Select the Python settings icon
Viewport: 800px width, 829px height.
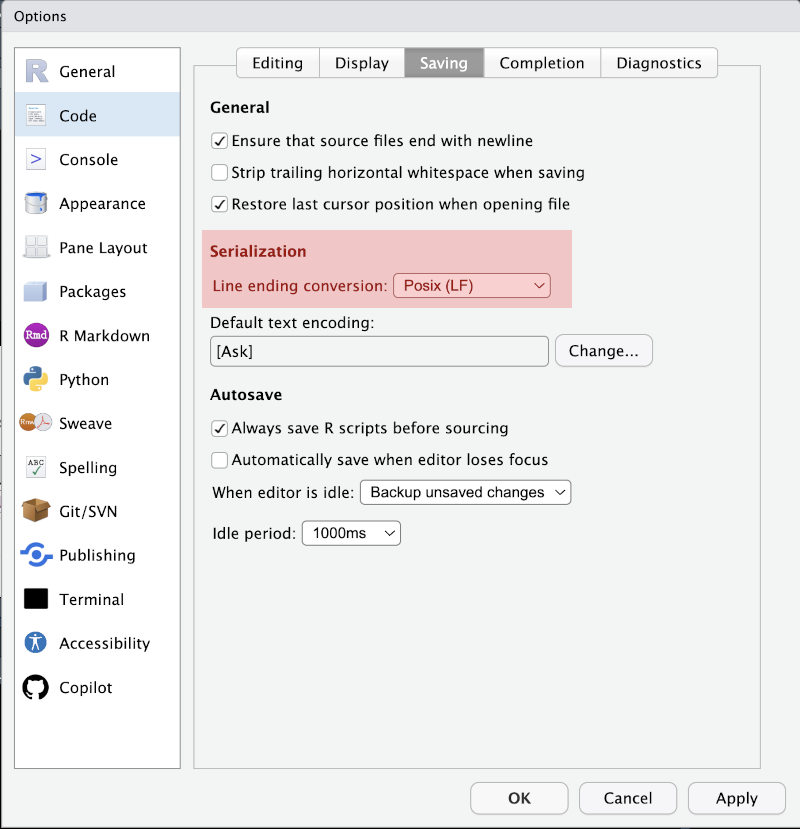click(36, 380)
